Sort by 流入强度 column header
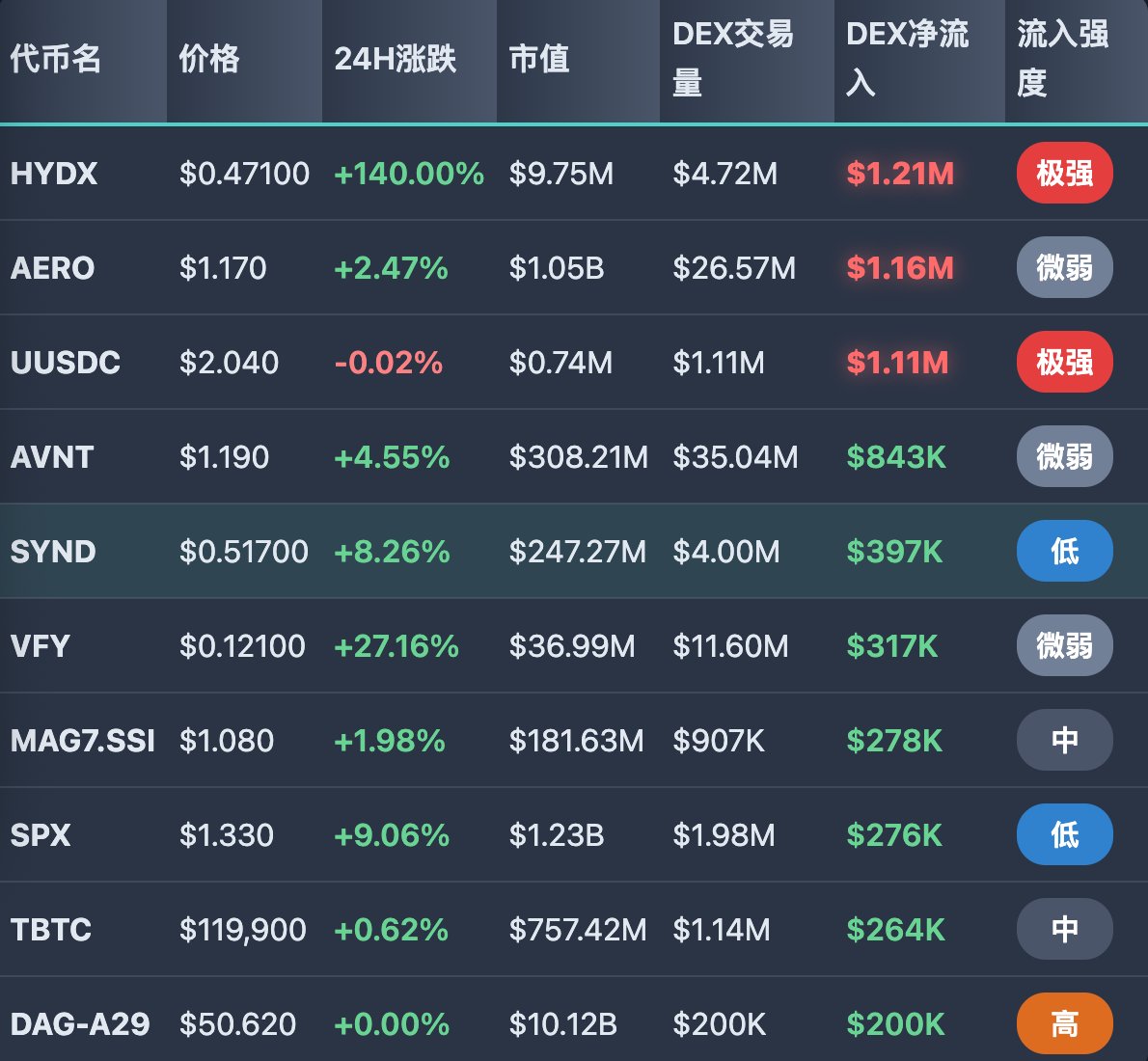Viewport: 1148px width, 1061px height. pos(1077,60)
